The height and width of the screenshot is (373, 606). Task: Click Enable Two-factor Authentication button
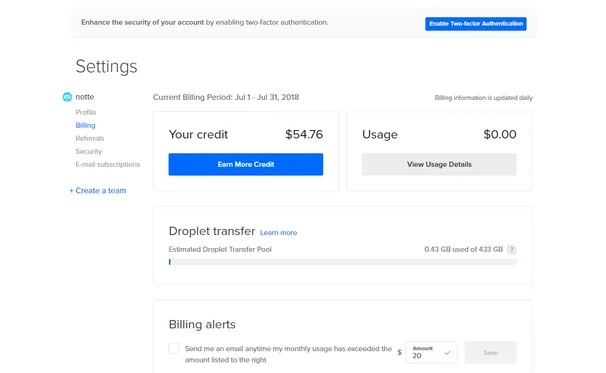tap(476, 24)
